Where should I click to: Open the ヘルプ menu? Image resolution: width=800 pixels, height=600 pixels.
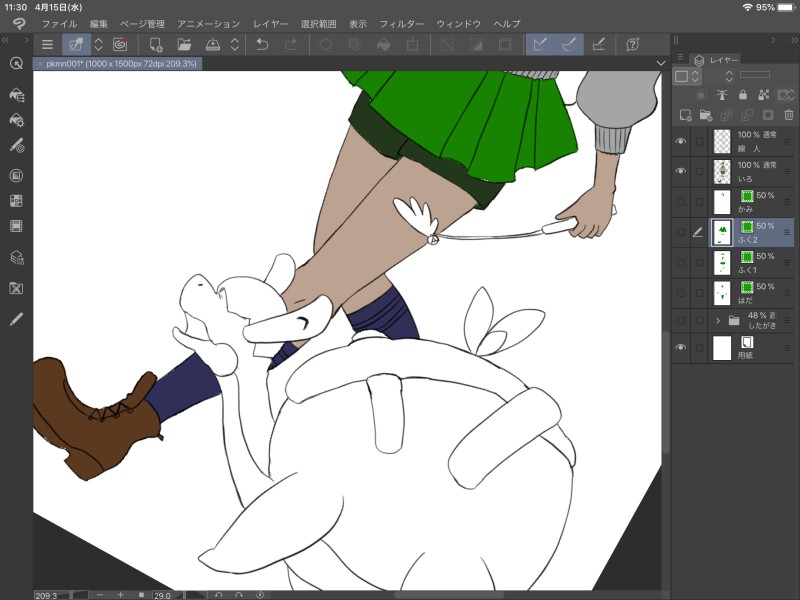[x=507, y=24]
